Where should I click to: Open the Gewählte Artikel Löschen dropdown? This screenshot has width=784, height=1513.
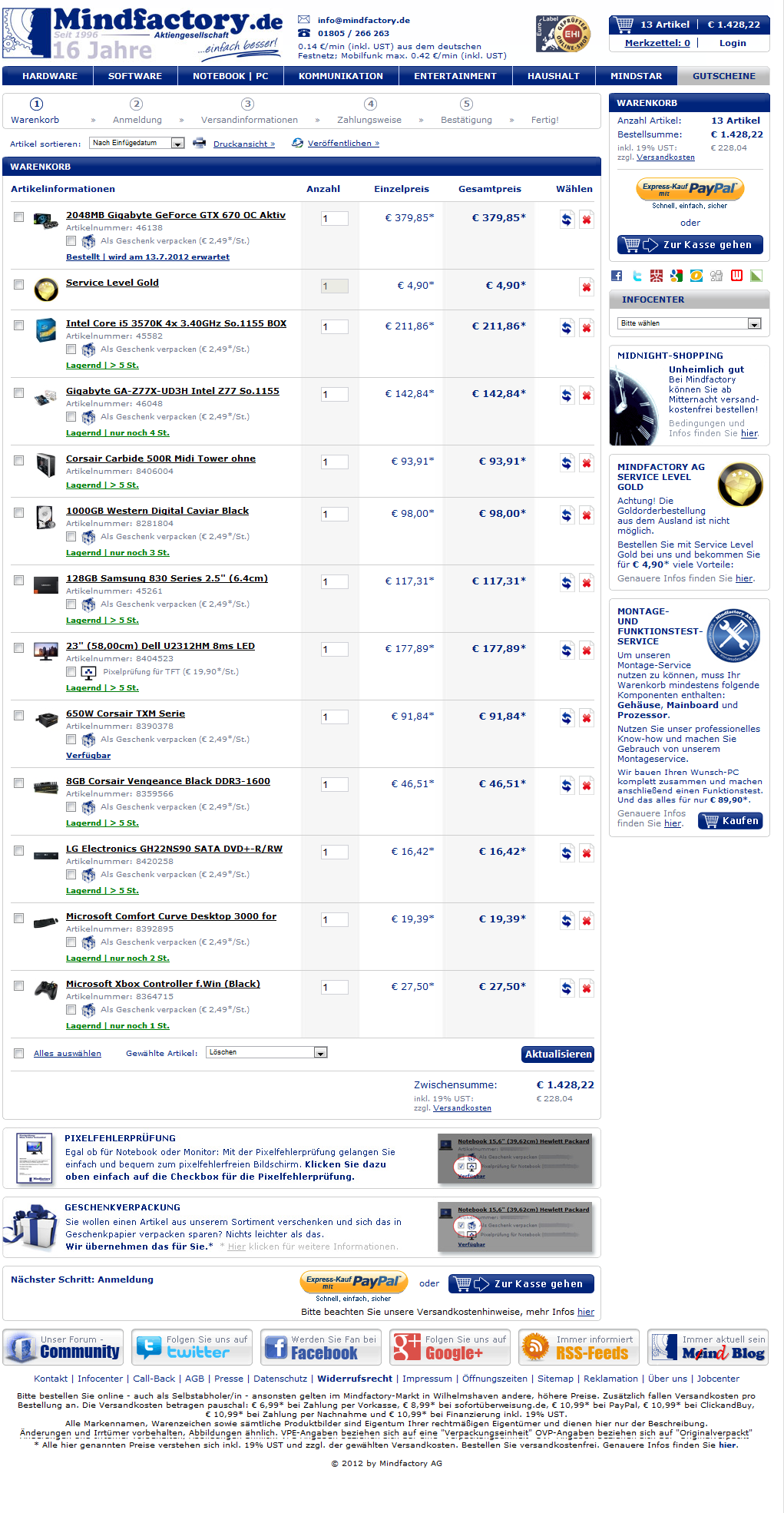click(x=267, y=1052)
